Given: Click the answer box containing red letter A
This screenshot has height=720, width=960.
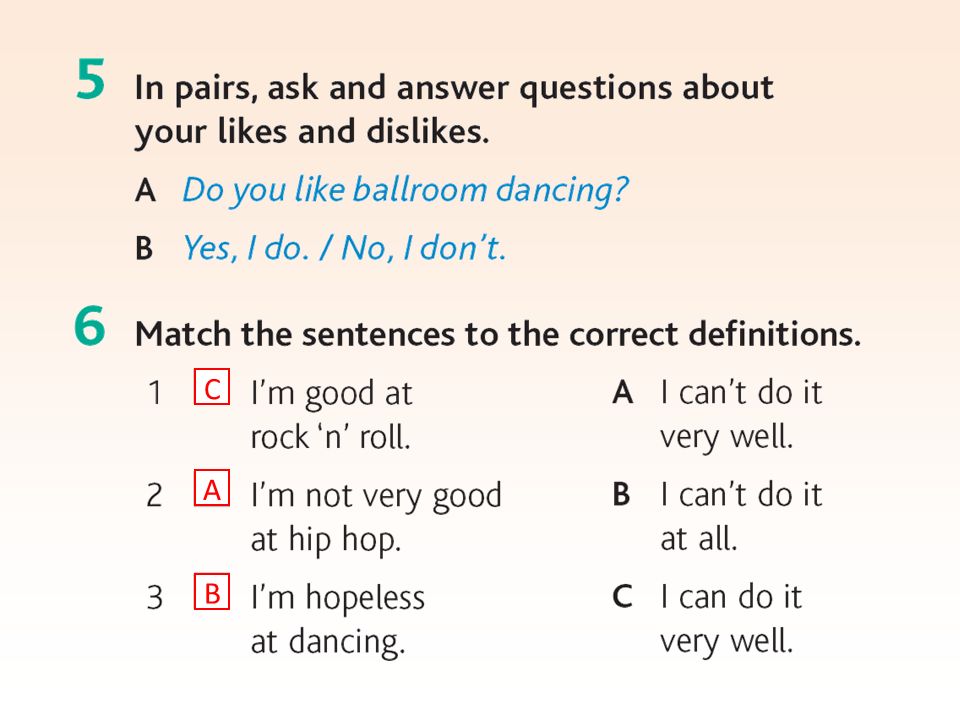Looking at the screenshot, I should point(212,488).
